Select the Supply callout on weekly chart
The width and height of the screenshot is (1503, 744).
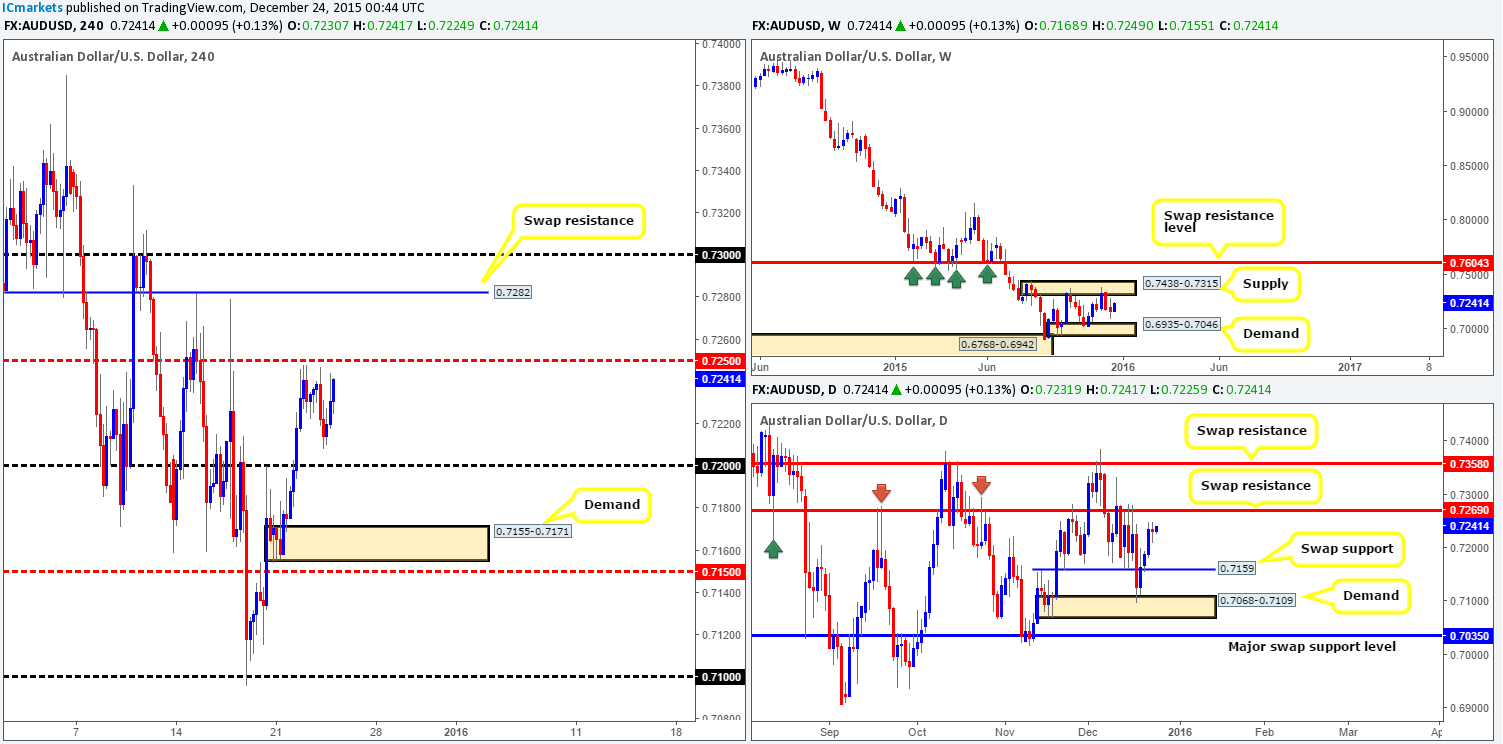point(1263,285)
